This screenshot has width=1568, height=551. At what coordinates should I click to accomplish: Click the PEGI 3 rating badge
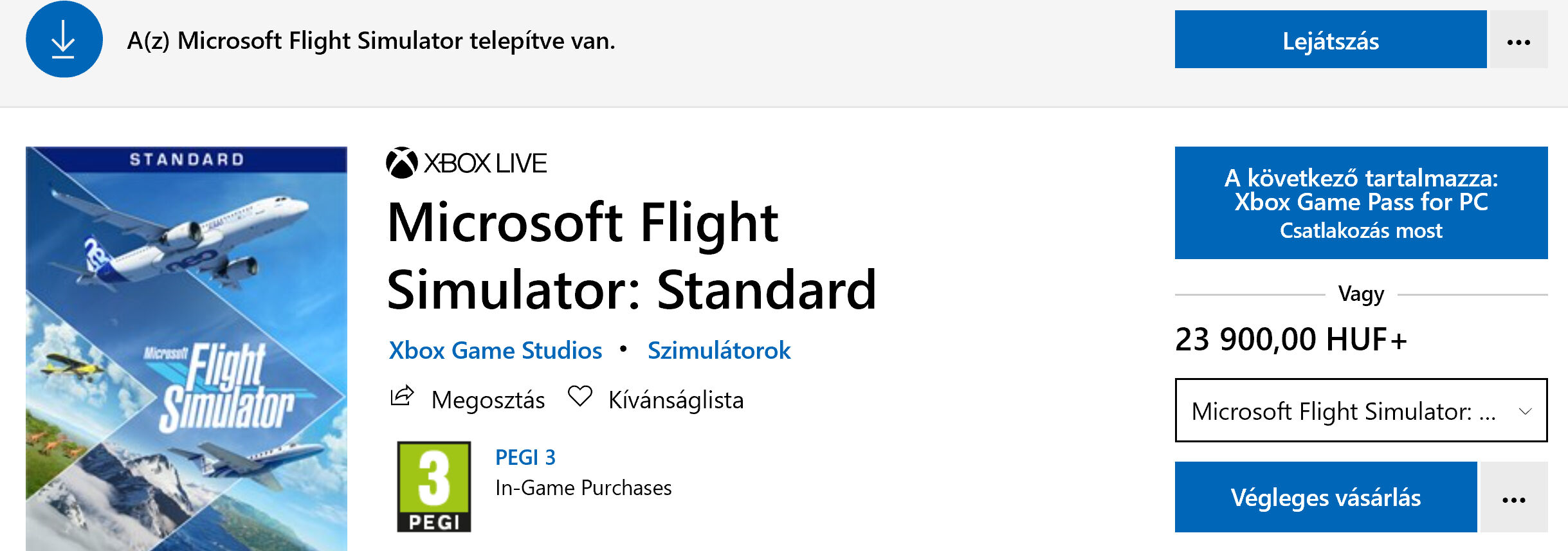pyautogui.click(x=434, y=486)
